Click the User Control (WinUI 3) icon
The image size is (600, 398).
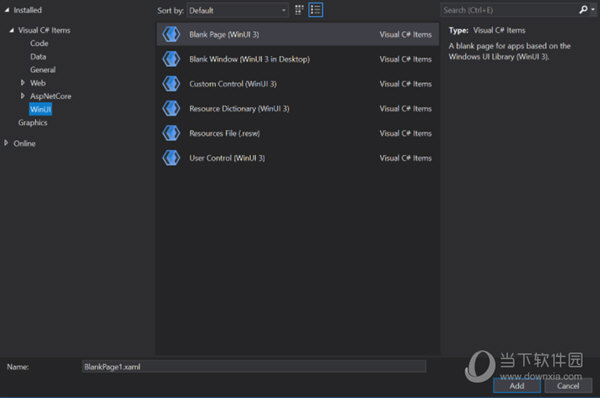click(171, 158)
